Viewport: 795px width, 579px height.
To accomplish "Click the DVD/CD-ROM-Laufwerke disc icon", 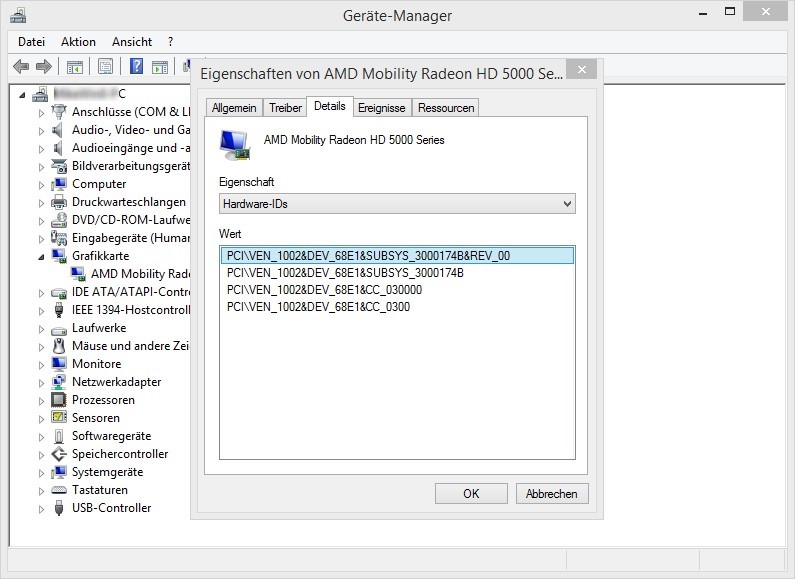I will [59, 220].
